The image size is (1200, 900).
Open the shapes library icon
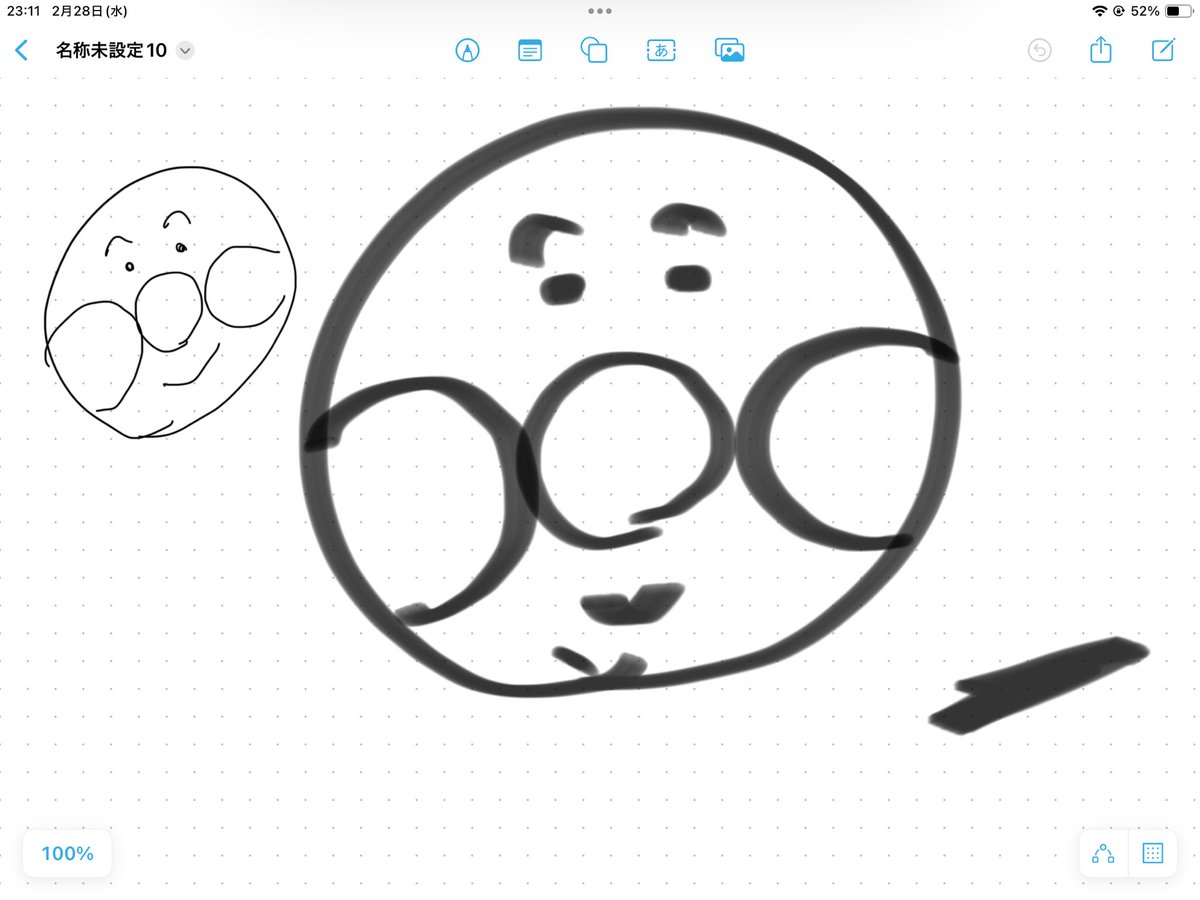594,50
